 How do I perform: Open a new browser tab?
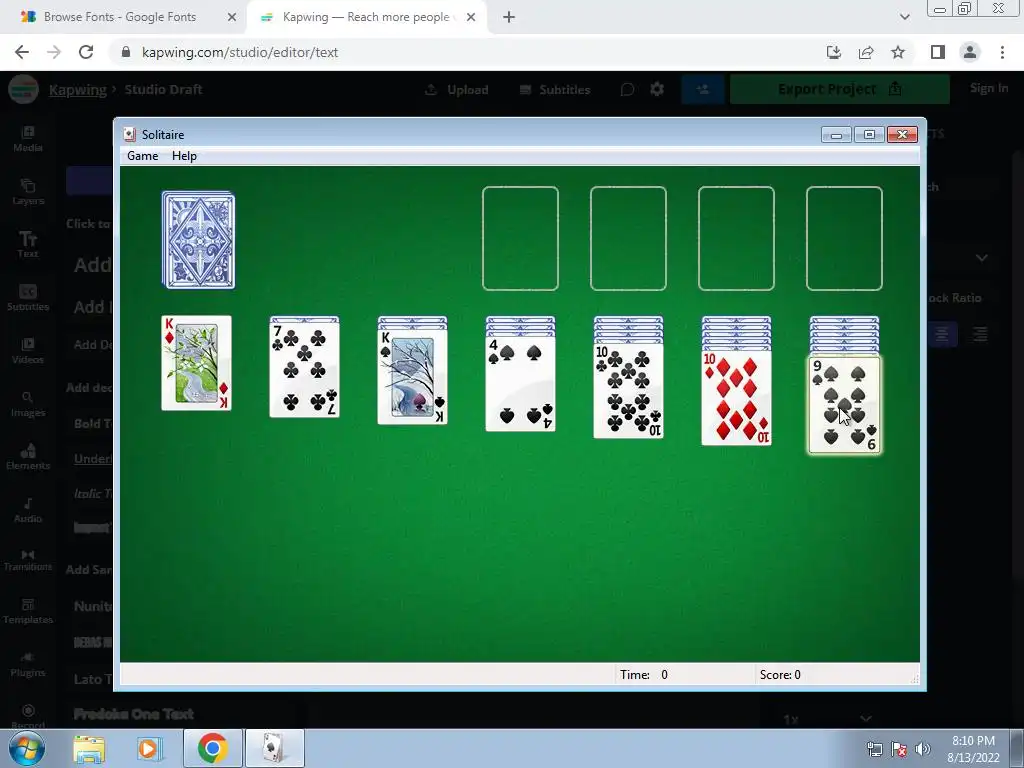click(x=509, y=17)
